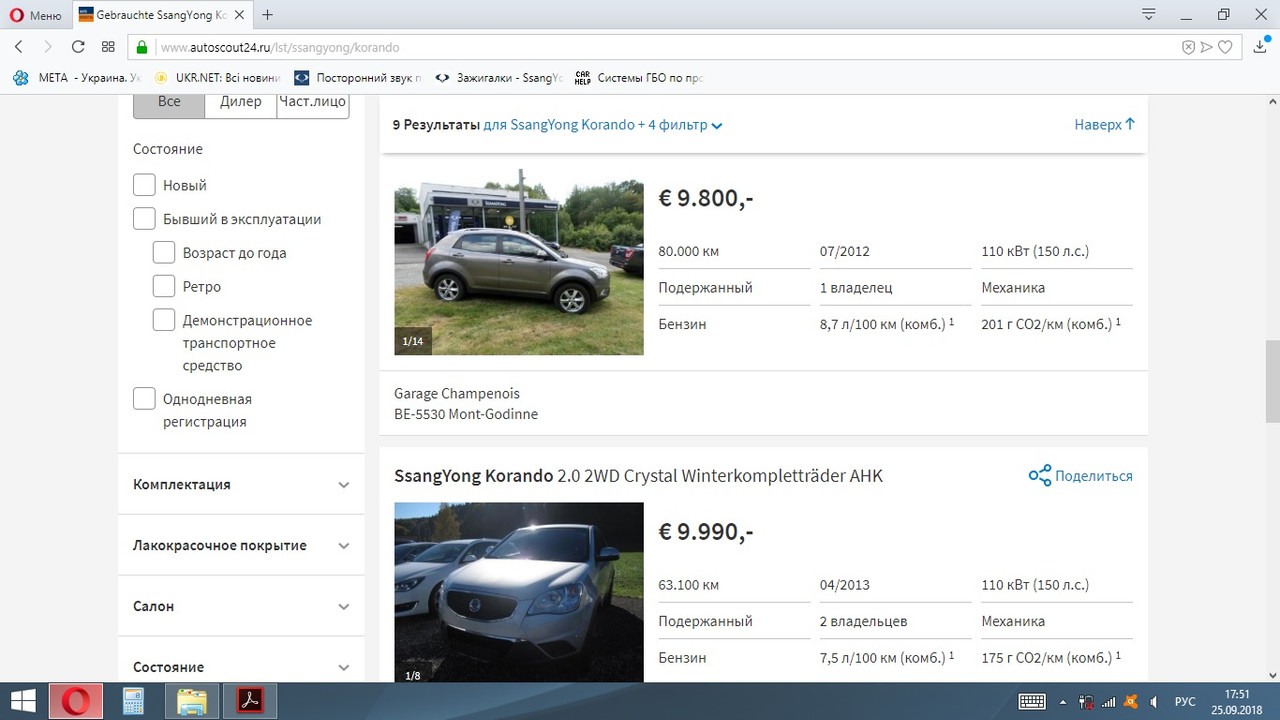Open the Системы ГБО bookmark
This screenshot has width=1280, height=720.
639,77
